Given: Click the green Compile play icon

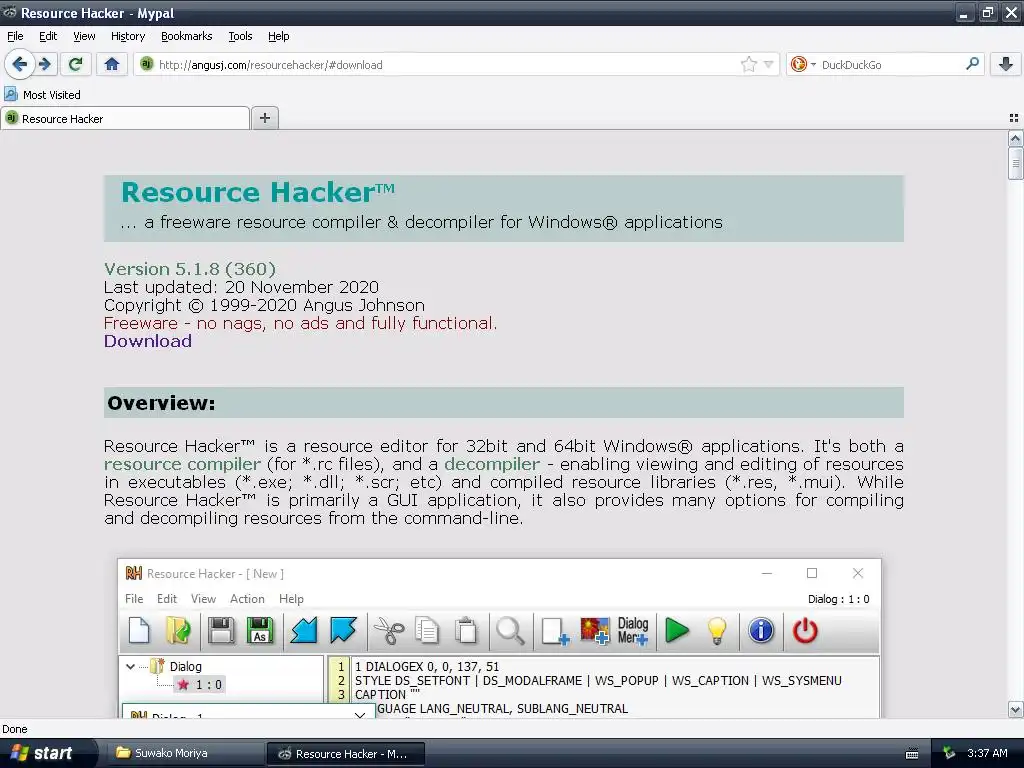Looking at the screenshot, I should [x=677, y=631].
